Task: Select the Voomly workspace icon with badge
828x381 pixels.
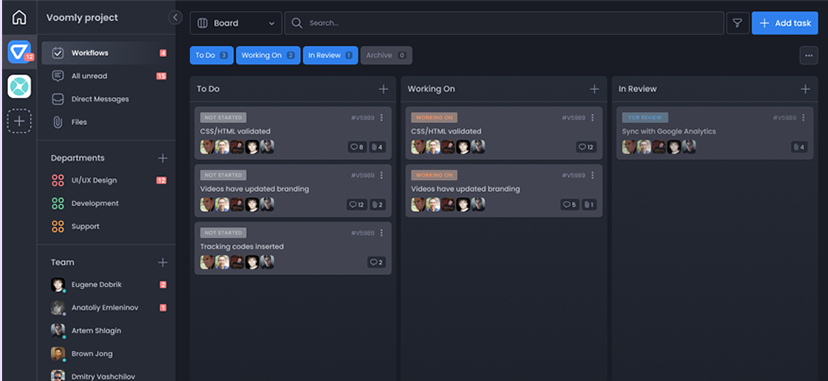Action: pos(20,52)
